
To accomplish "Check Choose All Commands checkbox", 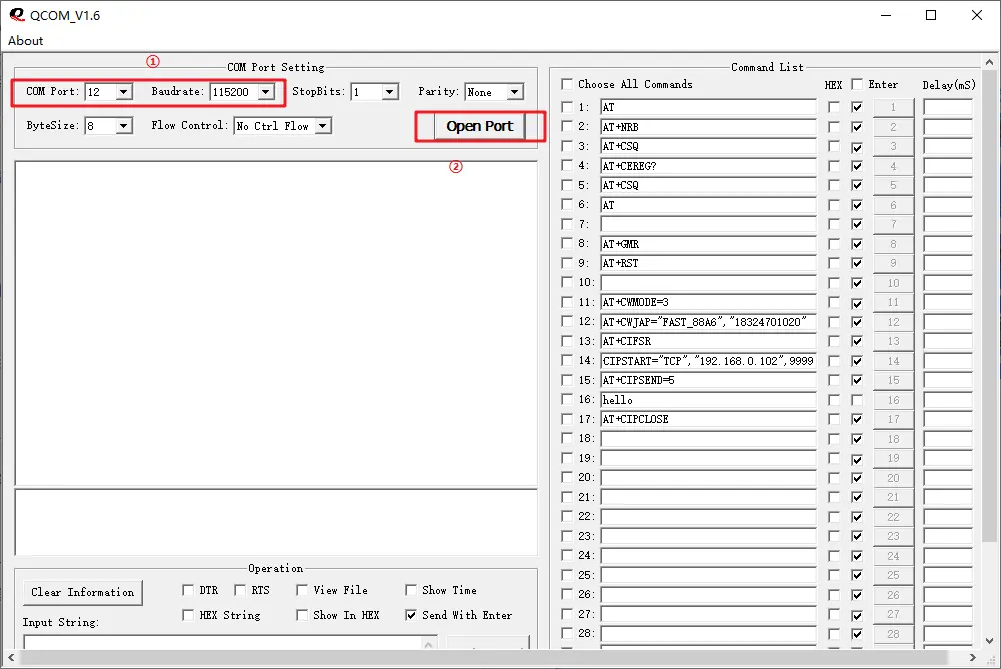I will 567,84.
